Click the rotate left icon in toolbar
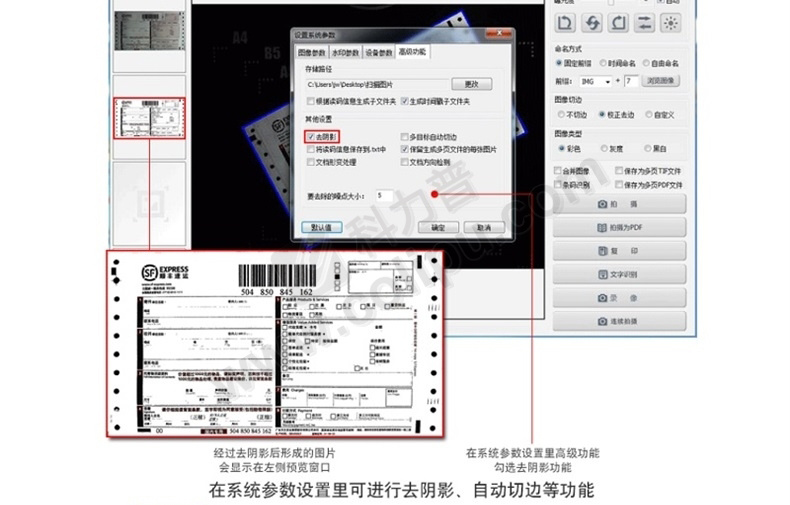 tap(565, 22)
